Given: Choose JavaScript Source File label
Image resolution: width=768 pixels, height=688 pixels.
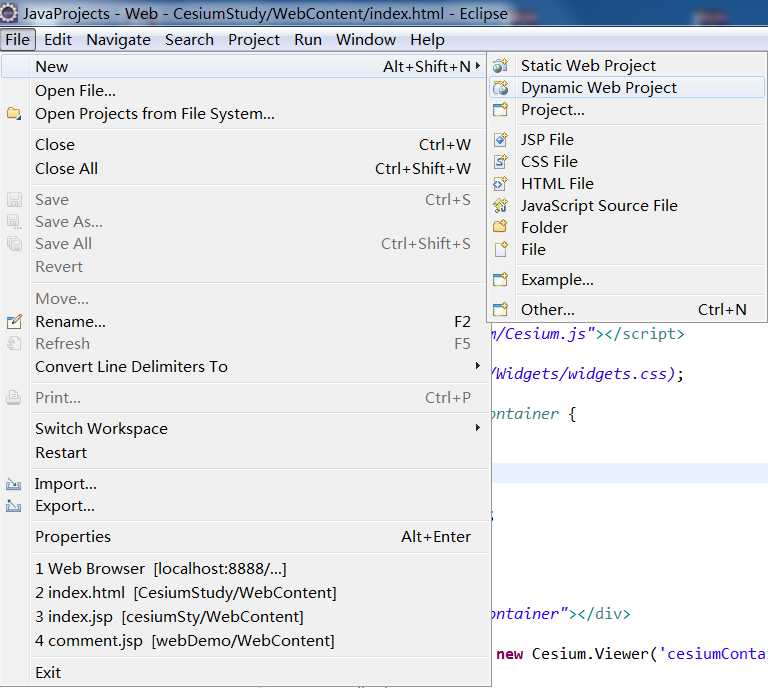Looking at the screenshot, I should 599,206.
